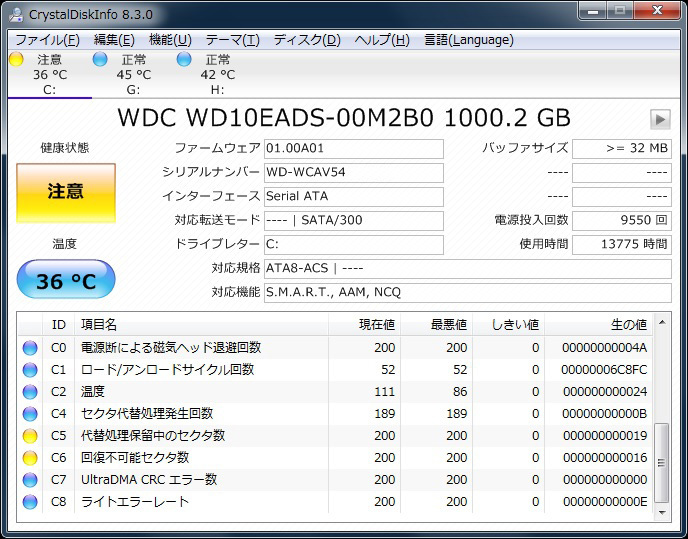
Task: Click the 温度 label above temperature indicator
Action: [x=64, y=244]
